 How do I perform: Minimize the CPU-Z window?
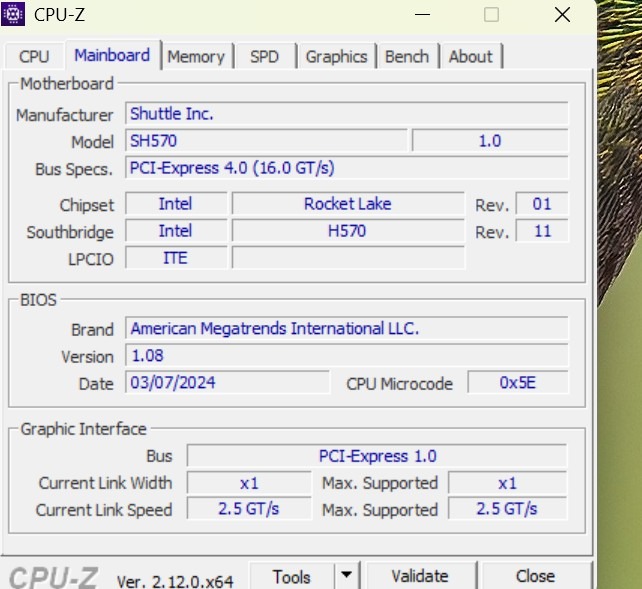[x=423, y=15]
